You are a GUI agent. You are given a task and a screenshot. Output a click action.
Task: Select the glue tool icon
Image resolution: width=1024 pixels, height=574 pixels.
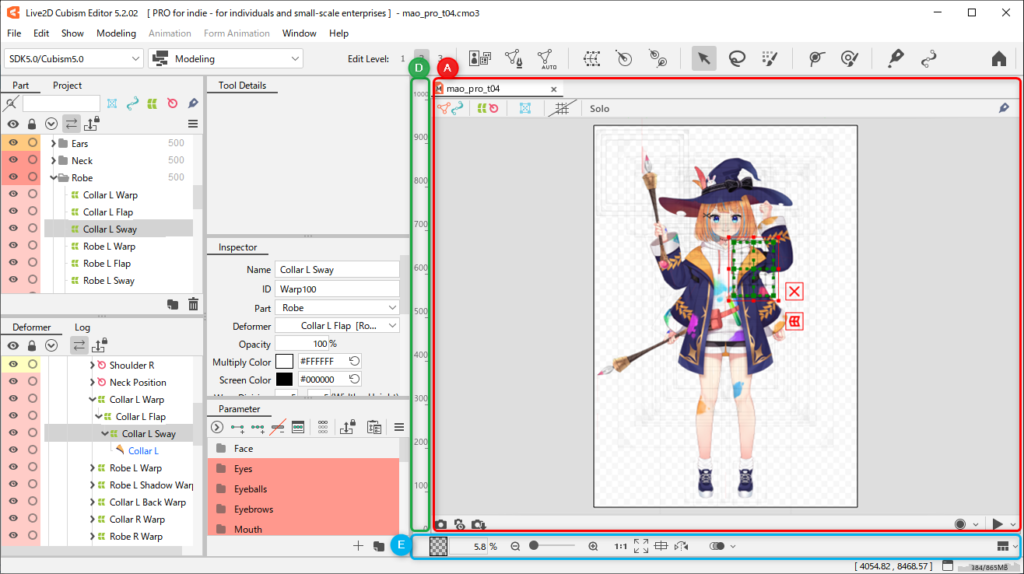895,59
